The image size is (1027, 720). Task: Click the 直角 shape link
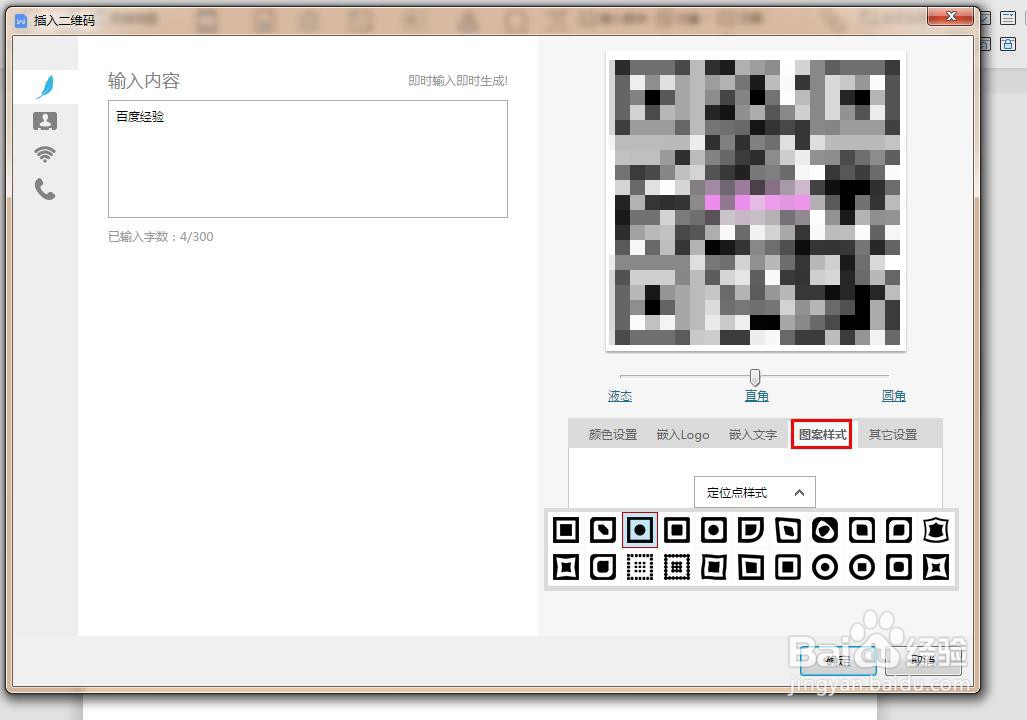(x=756, y=396)
